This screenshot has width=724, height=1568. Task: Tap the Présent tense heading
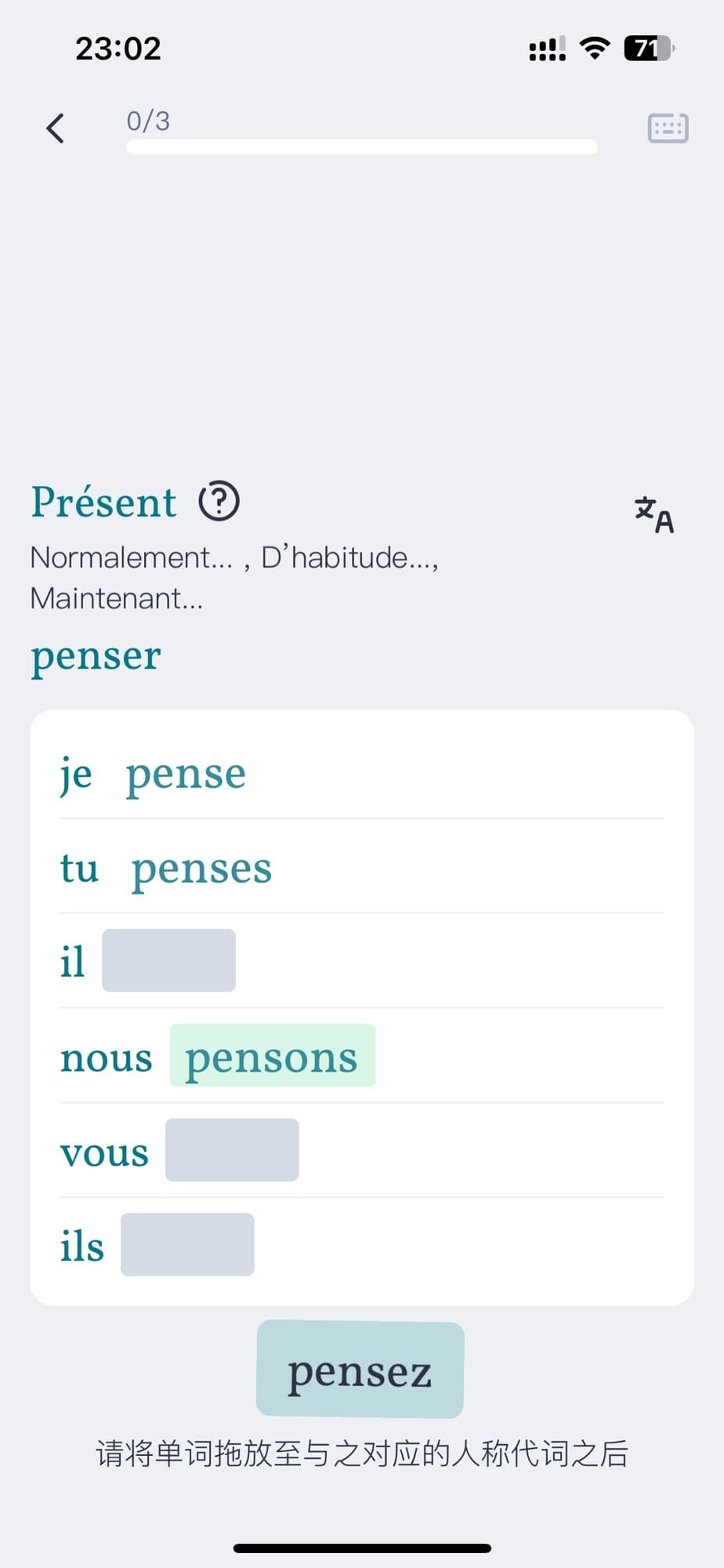(103, 502)
